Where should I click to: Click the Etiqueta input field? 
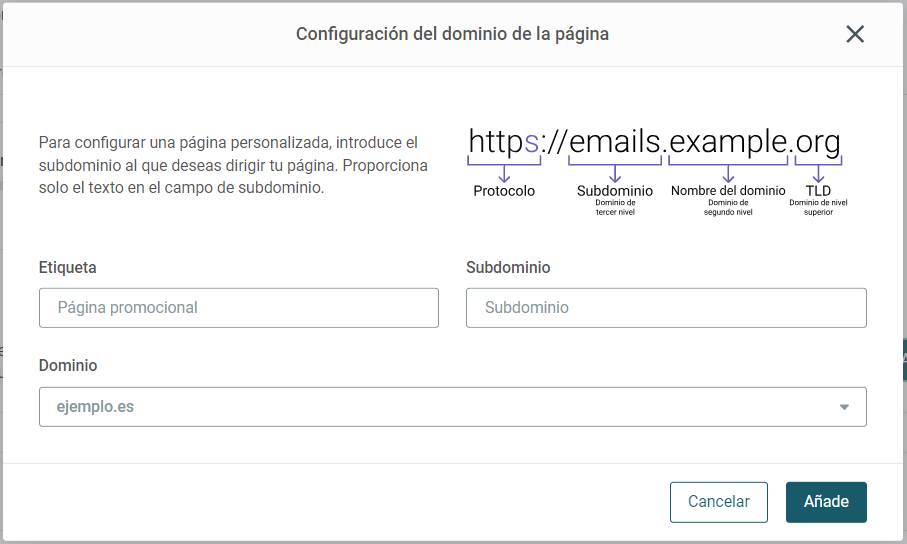(x=239, y=308)
